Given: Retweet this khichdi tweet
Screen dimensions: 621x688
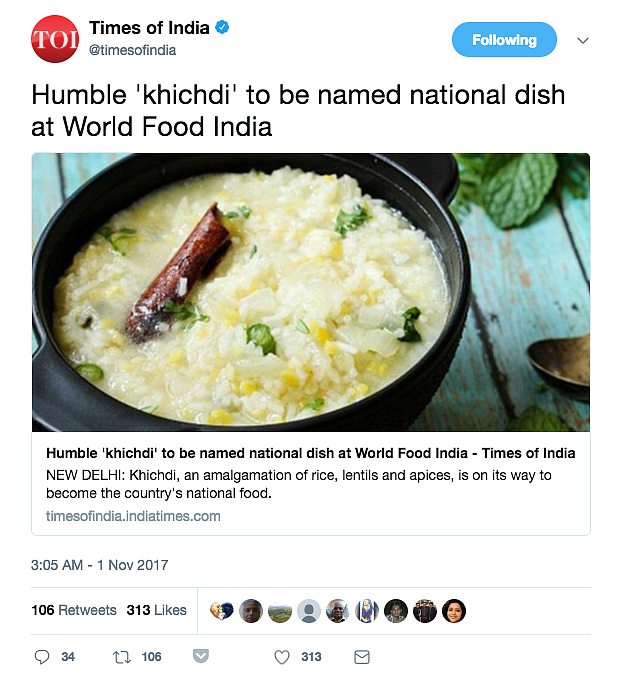Looking at the screenshot, I should [122, 657].
